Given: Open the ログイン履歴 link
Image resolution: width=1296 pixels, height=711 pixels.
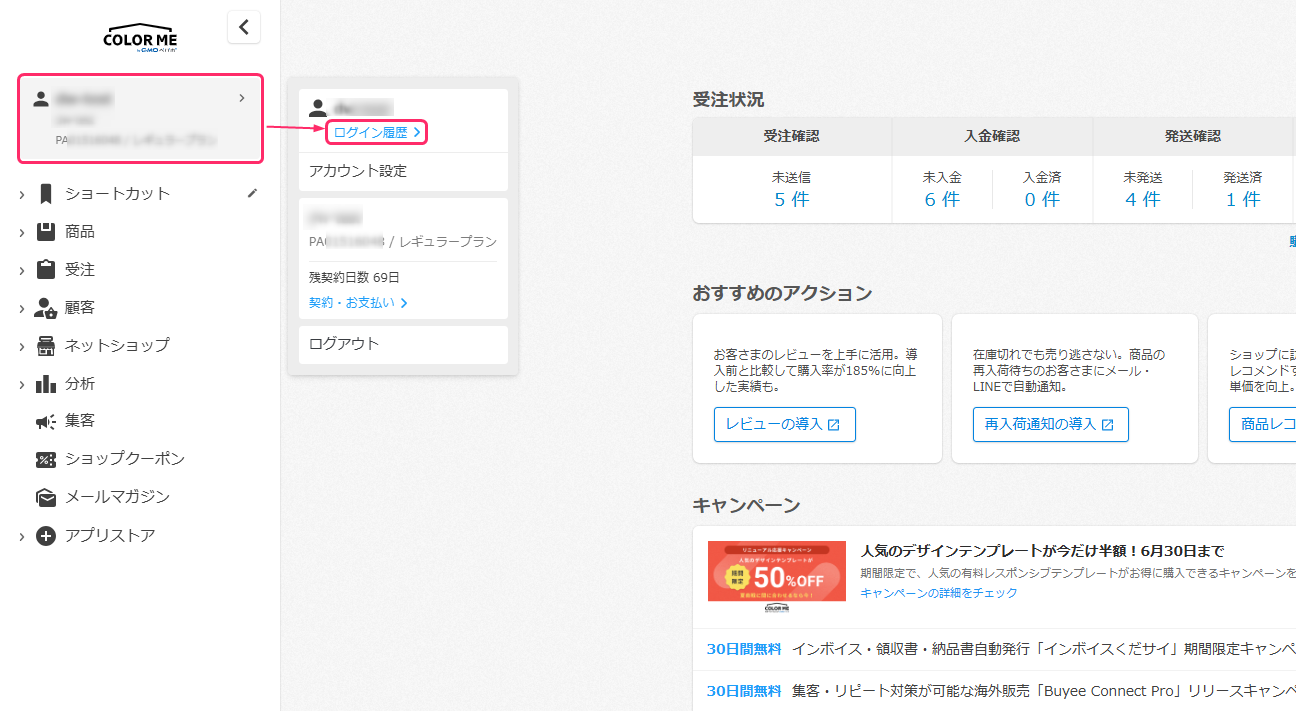Looking at the screenshot, I should point(377,132).
